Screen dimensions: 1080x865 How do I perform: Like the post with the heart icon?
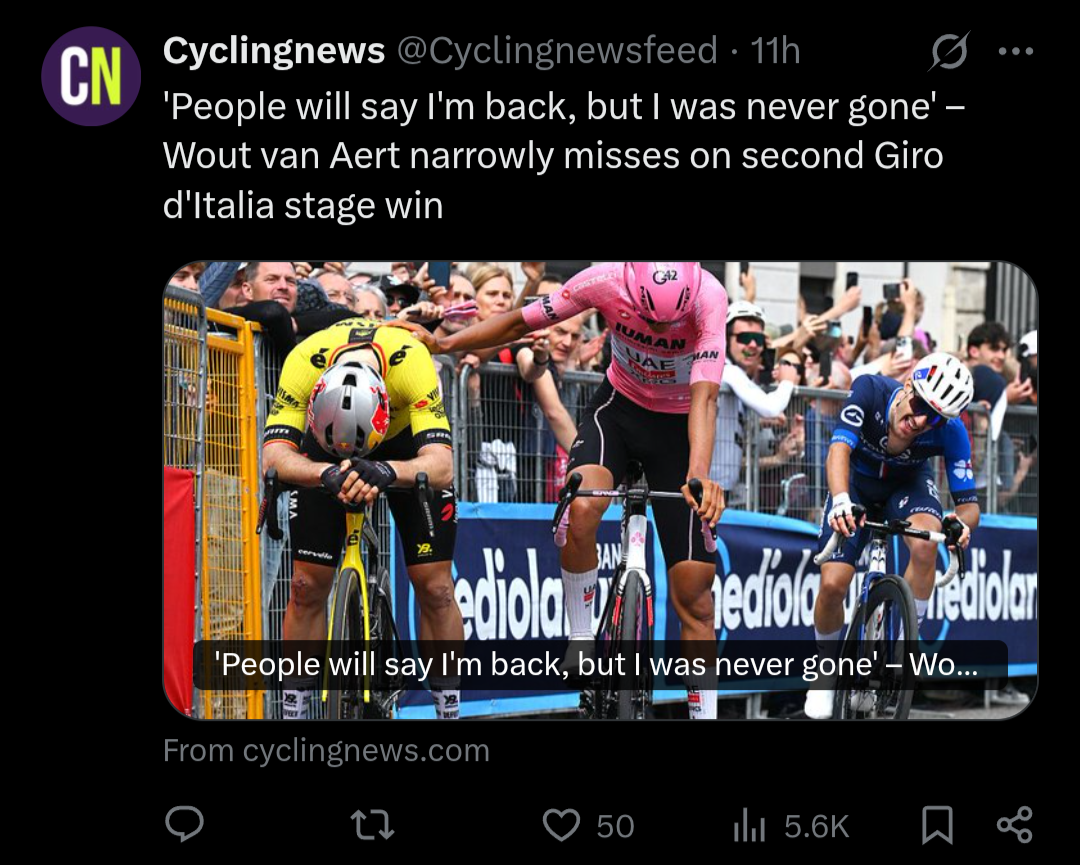pos(561,825)
